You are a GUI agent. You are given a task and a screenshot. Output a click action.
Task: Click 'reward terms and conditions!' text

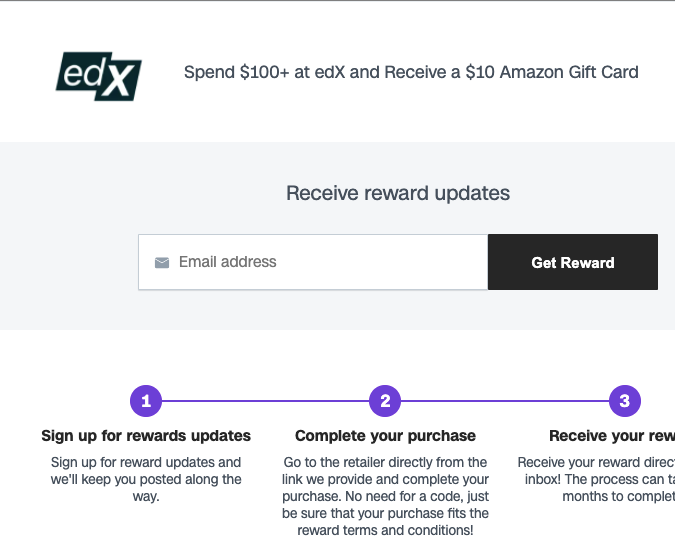tap(385, 530)
